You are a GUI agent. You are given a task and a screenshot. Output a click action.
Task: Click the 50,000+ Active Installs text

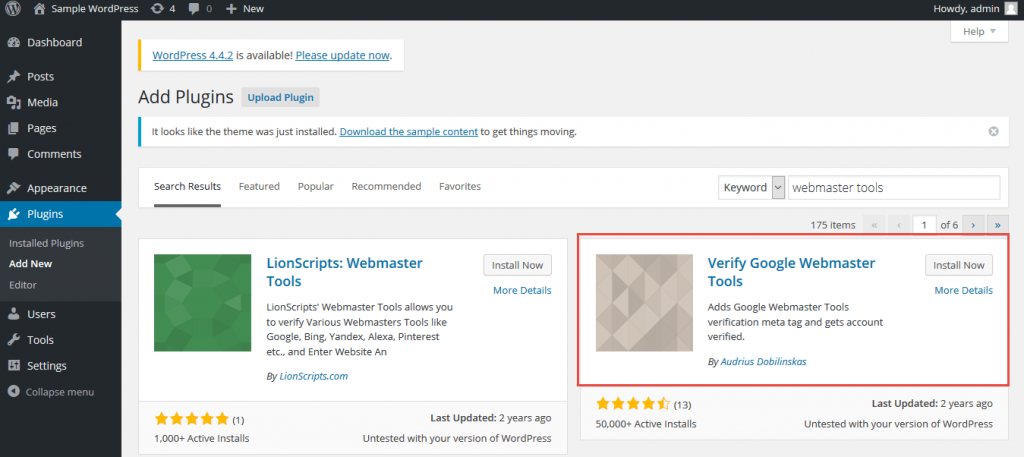646,424
